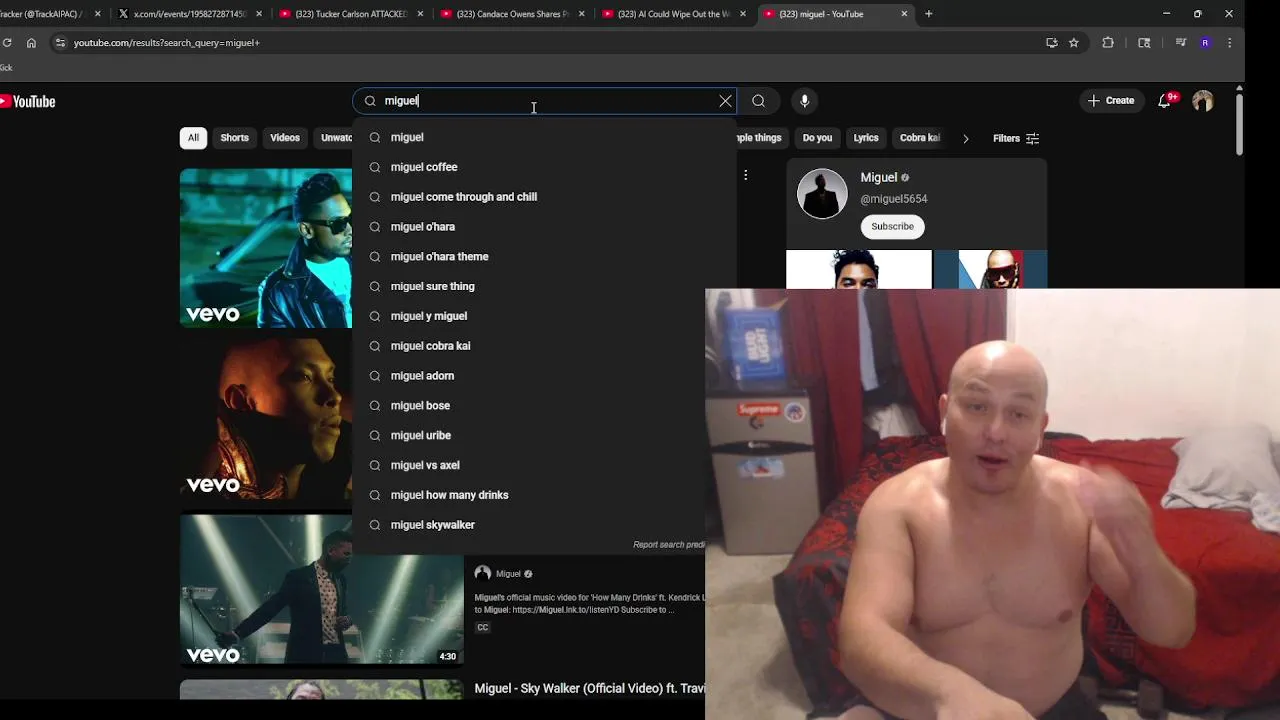Show more filter chips with the right chevron
The height and width of the screenshot is (720, 1280).
[x=965, y=138]
